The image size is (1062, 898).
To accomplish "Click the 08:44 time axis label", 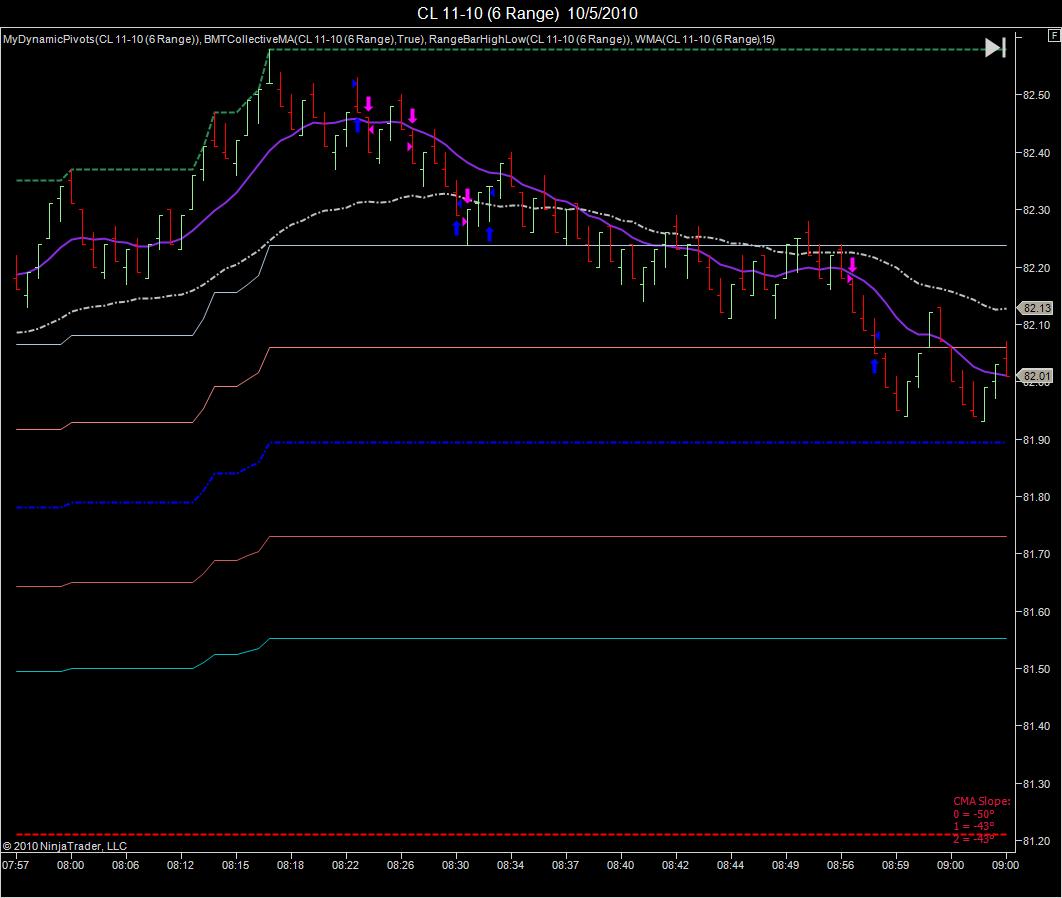I will 730,865.
